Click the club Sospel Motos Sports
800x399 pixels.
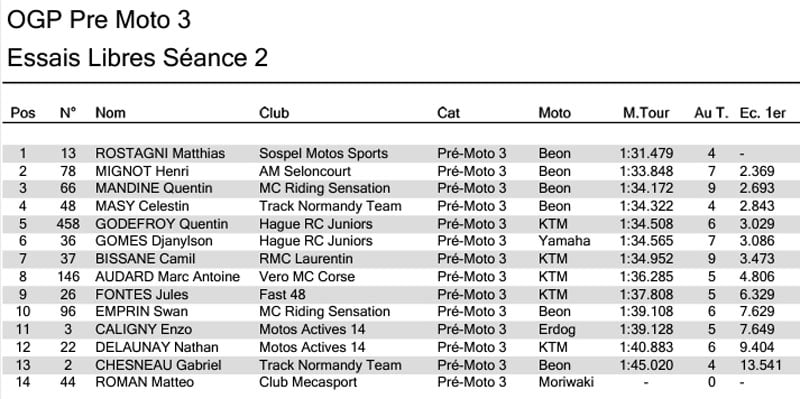pos(323,153)
